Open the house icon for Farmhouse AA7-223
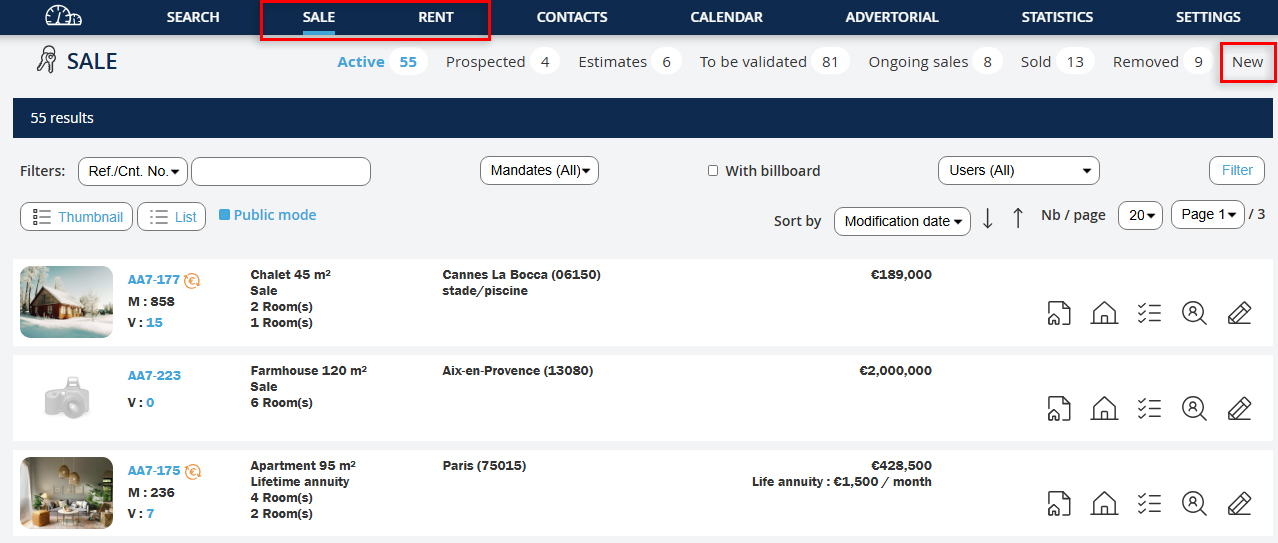 [1104, 408]
